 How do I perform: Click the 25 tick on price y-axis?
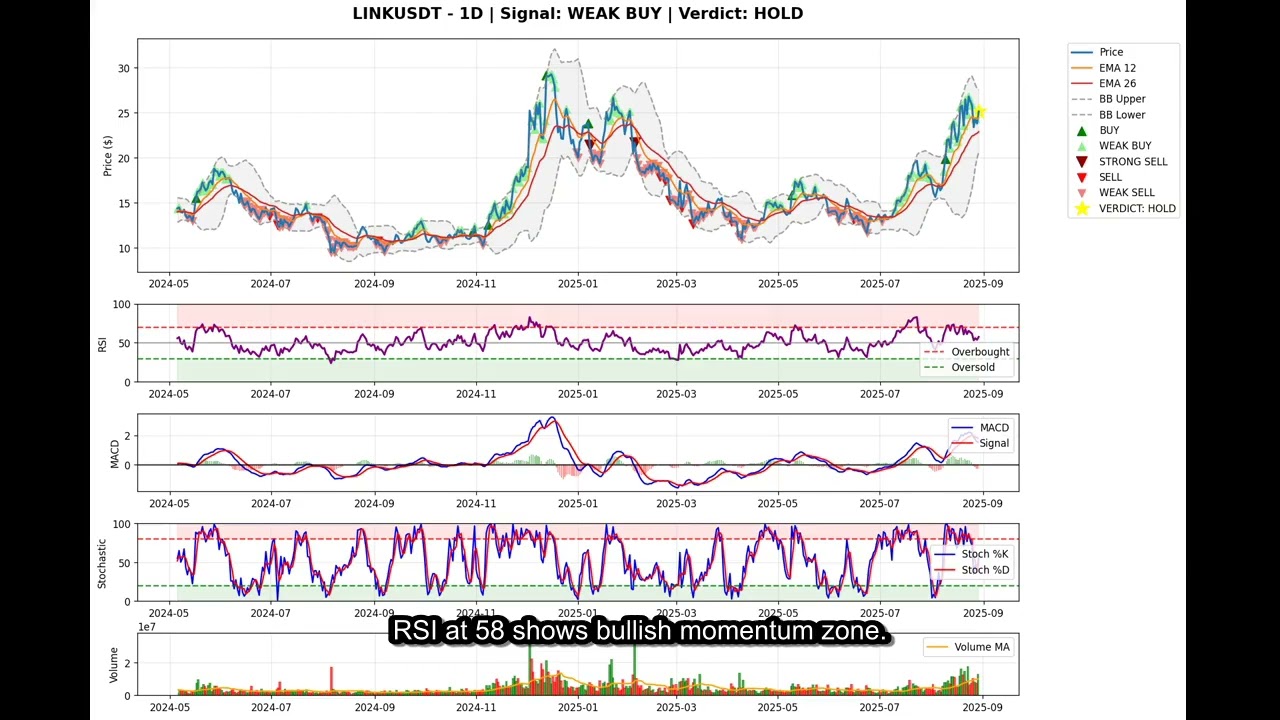tap(122, 114)
